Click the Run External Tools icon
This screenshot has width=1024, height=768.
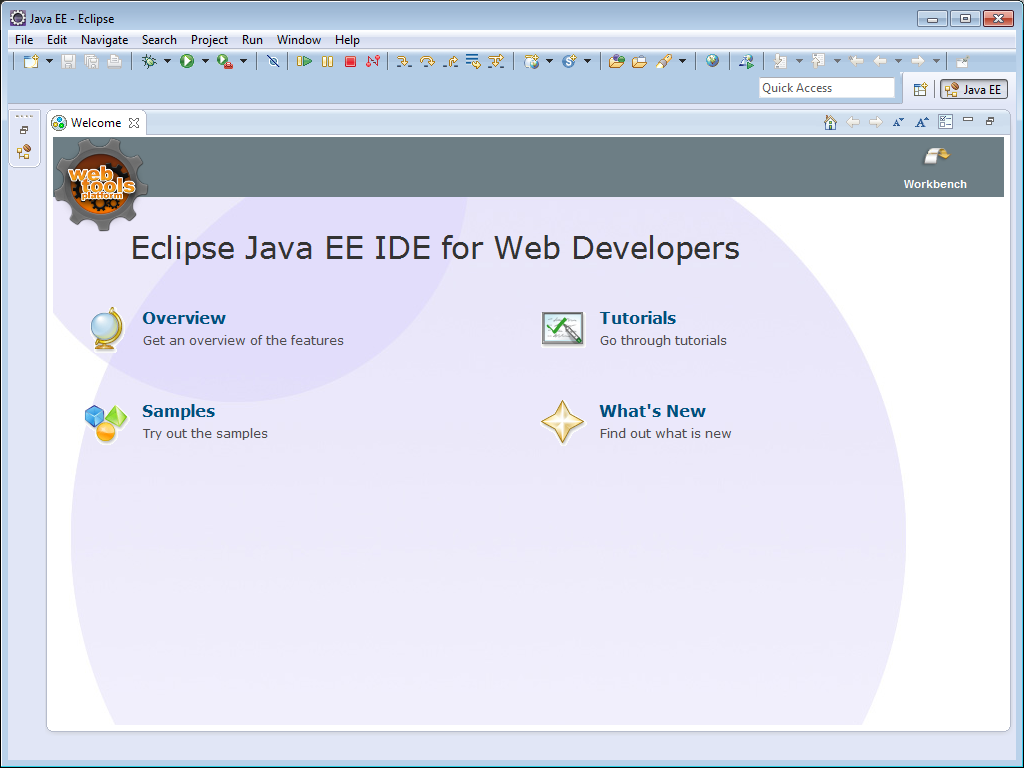point(225,61)
